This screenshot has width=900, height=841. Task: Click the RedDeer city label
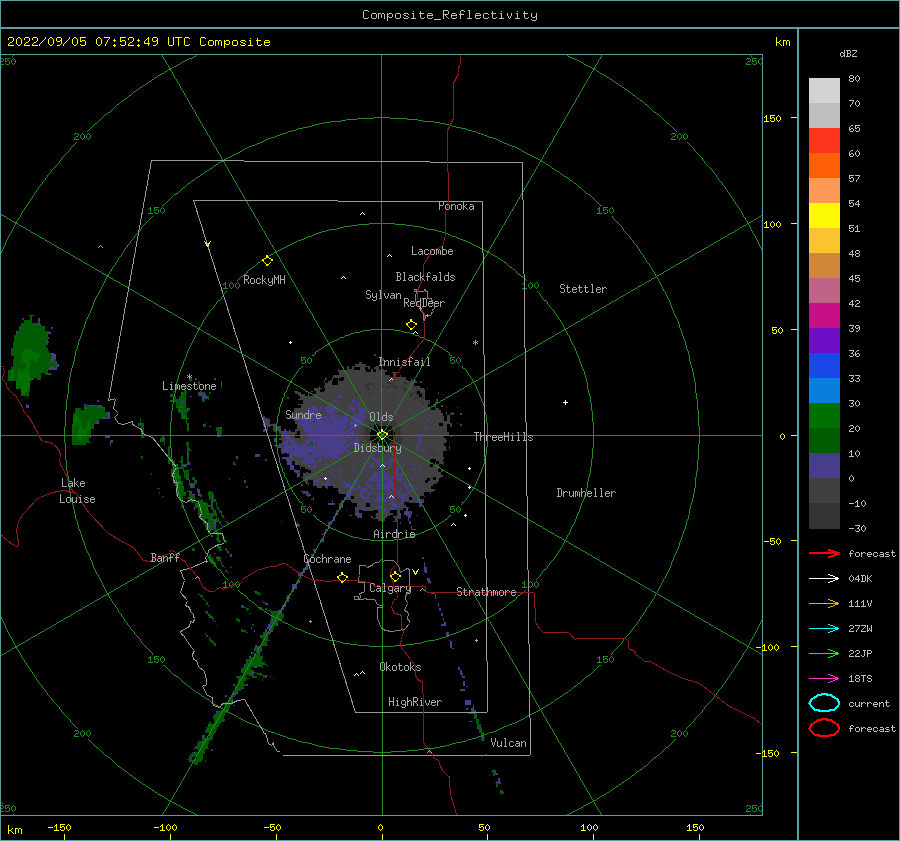point(424,303)
